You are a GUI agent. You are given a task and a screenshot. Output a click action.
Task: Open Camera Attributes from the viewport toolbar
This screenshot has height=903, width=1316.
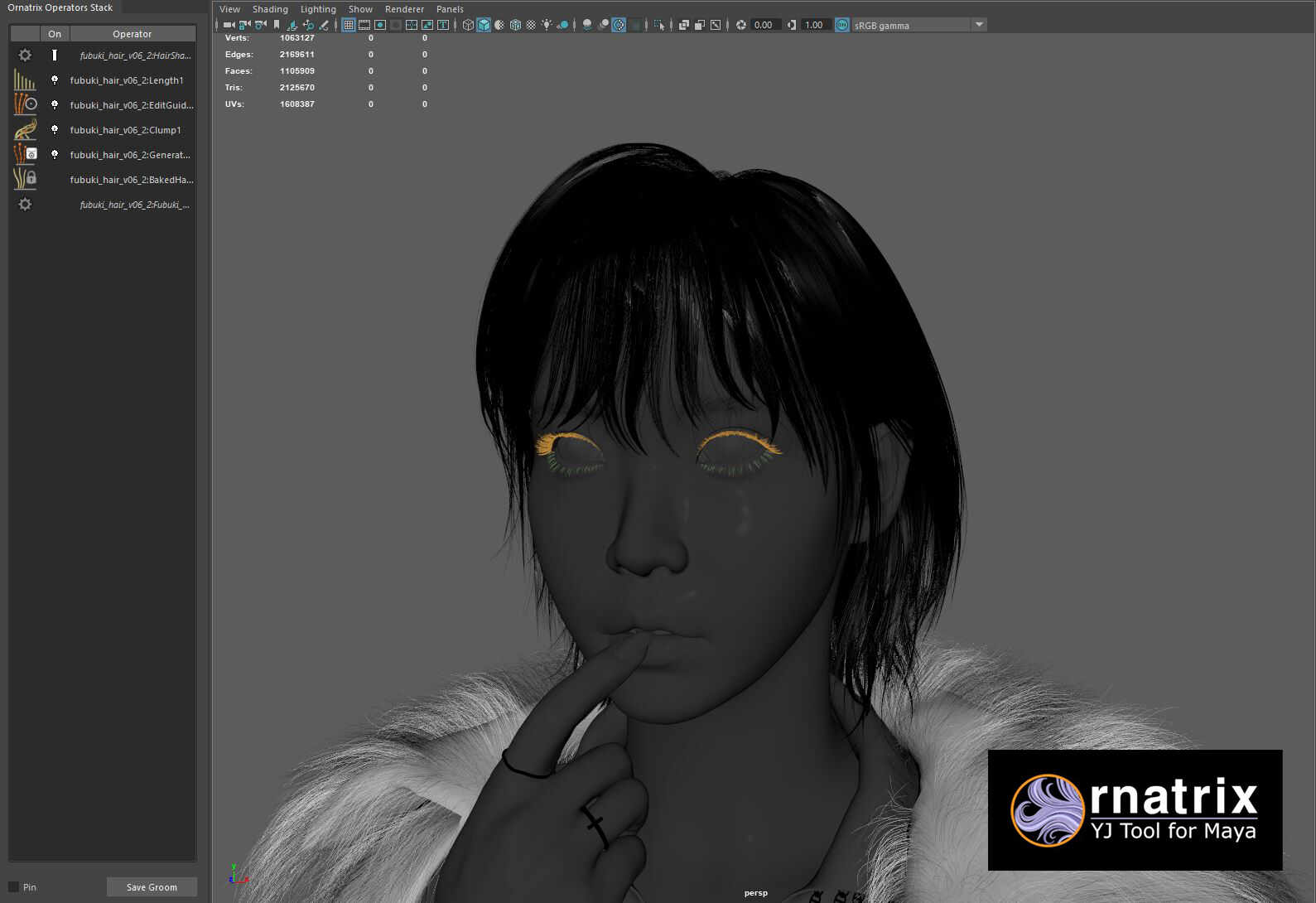point(260,25)
